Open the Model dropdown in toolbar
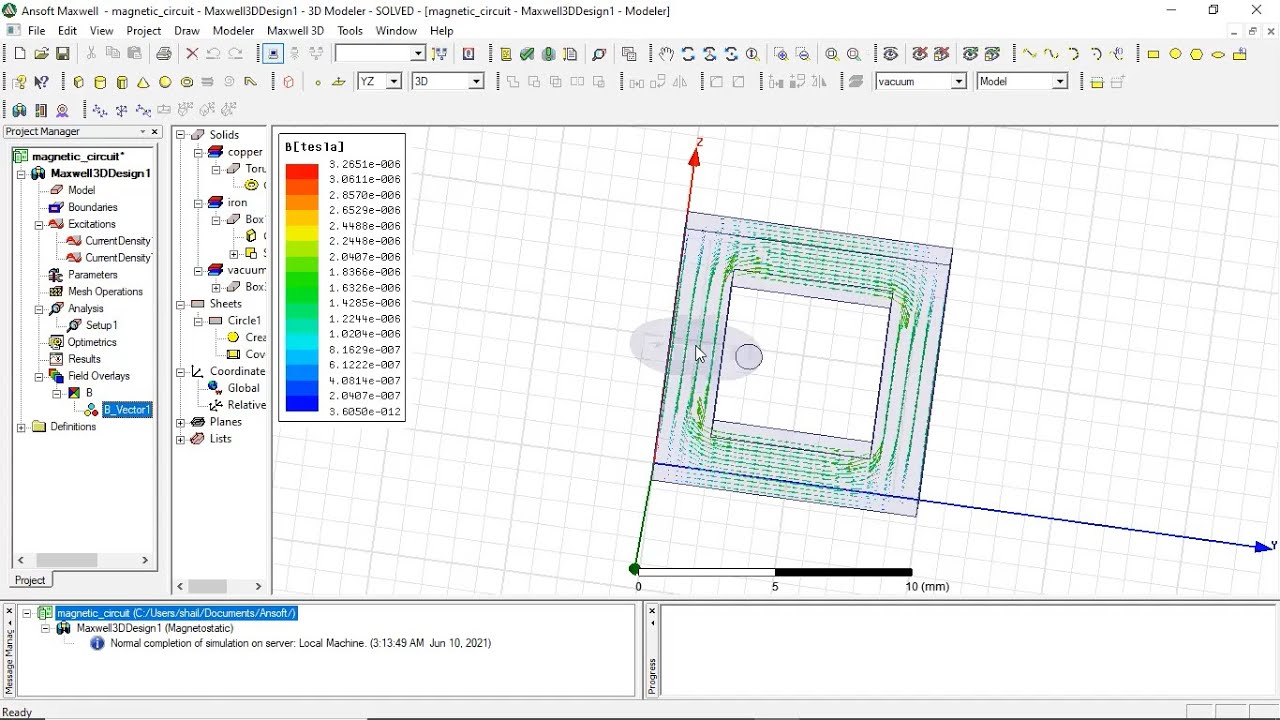This screenshot has width=1280, height=720. [x=1060, y=82]
